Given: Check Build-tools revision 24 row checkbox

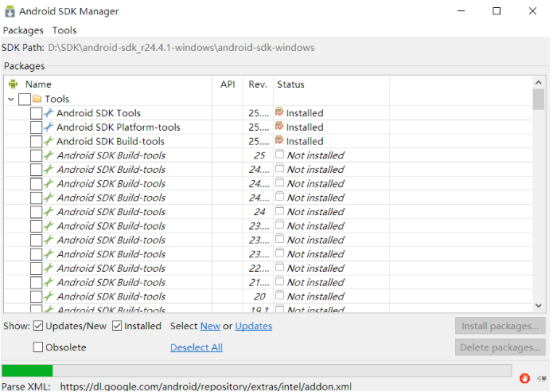Looking at the screenshot, I should click(x=36, y=212).
